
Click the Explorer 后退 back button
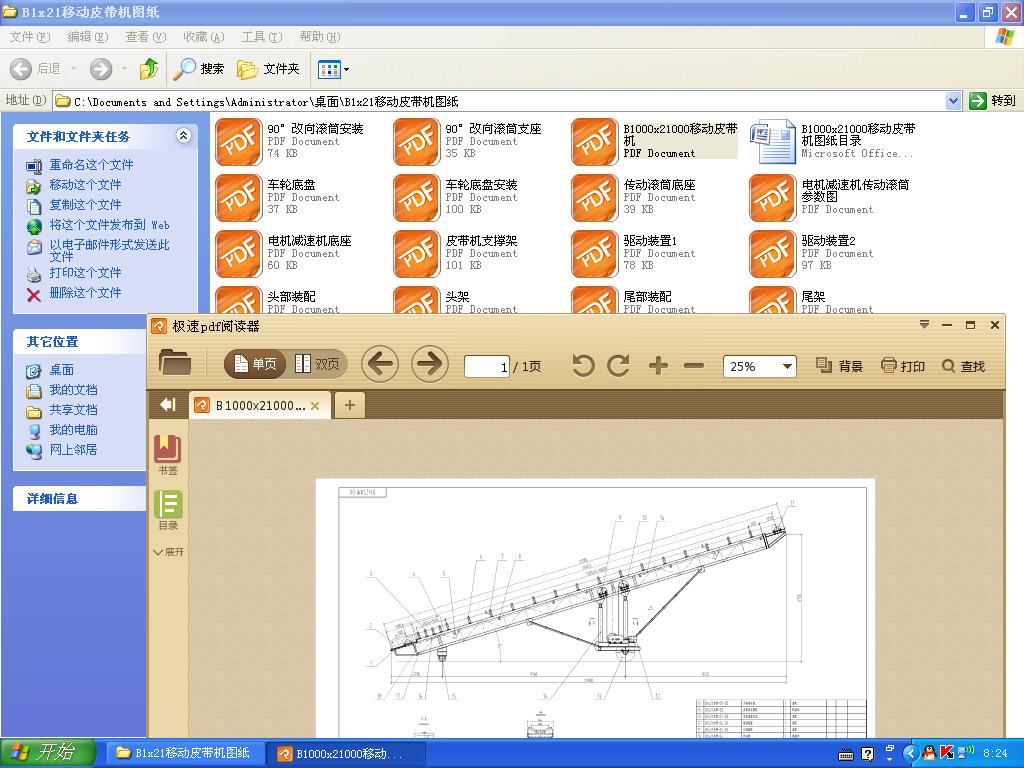coord(35,69)
